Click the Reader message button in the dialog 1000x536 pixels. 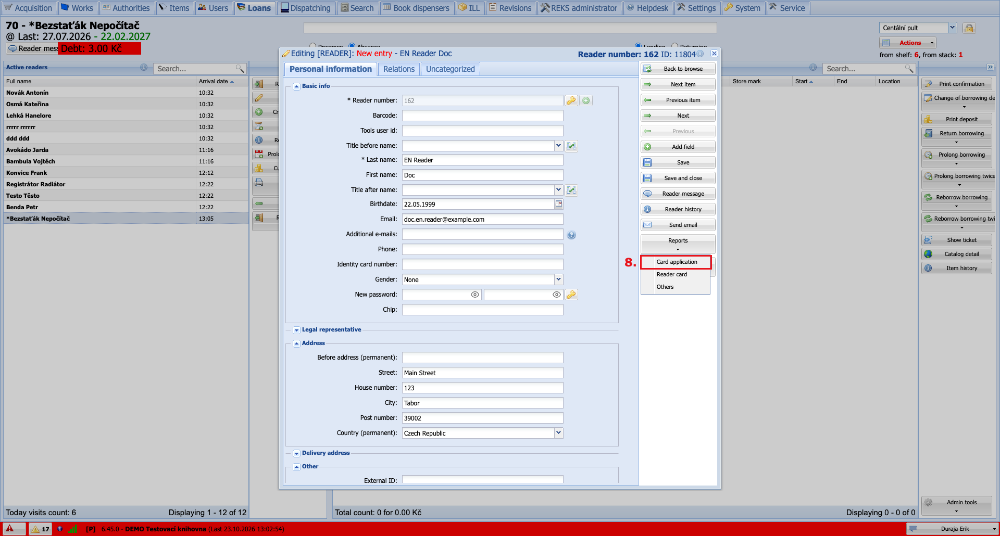coord(678,193)
